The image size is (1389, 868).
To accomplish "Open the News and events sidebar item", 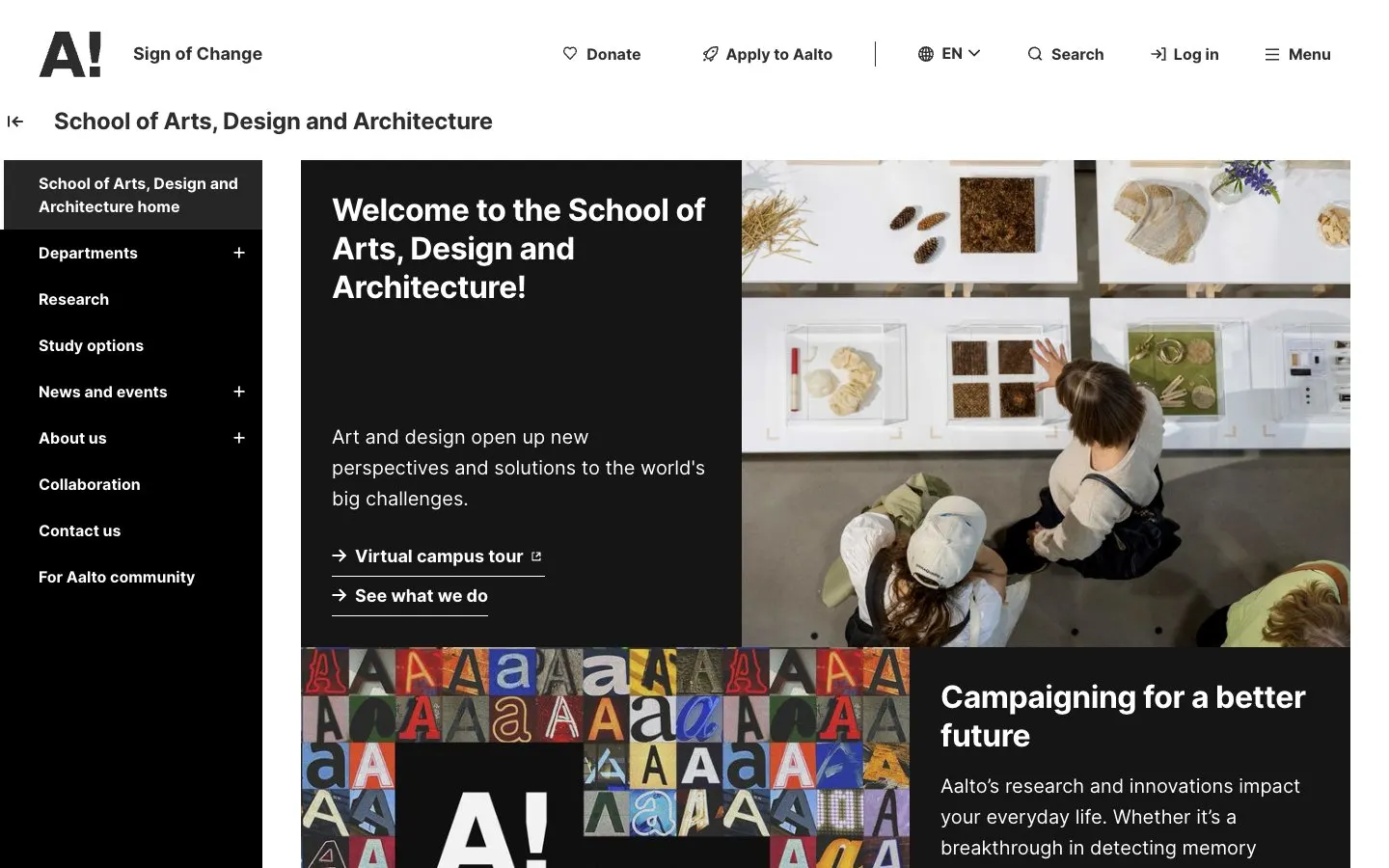I will tap(103, 392).
